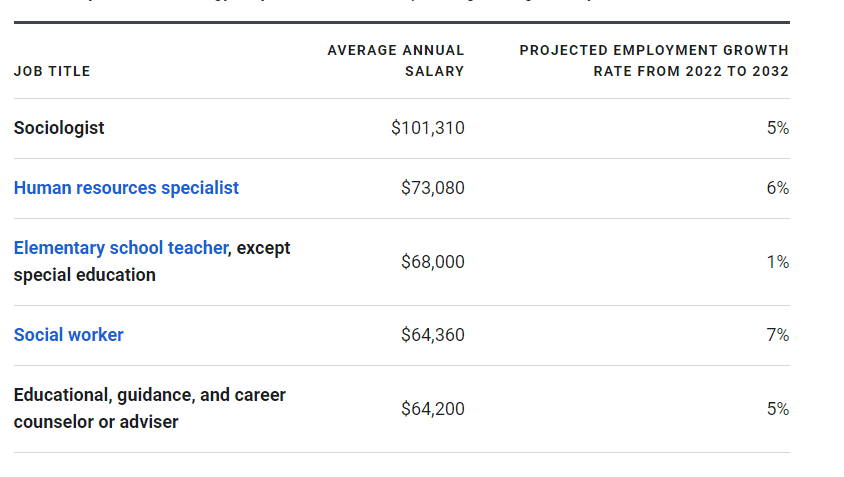844x477 pixels.
Task: Select the Educational, guidance, and career counselor title
Action: tap(150, 408)
